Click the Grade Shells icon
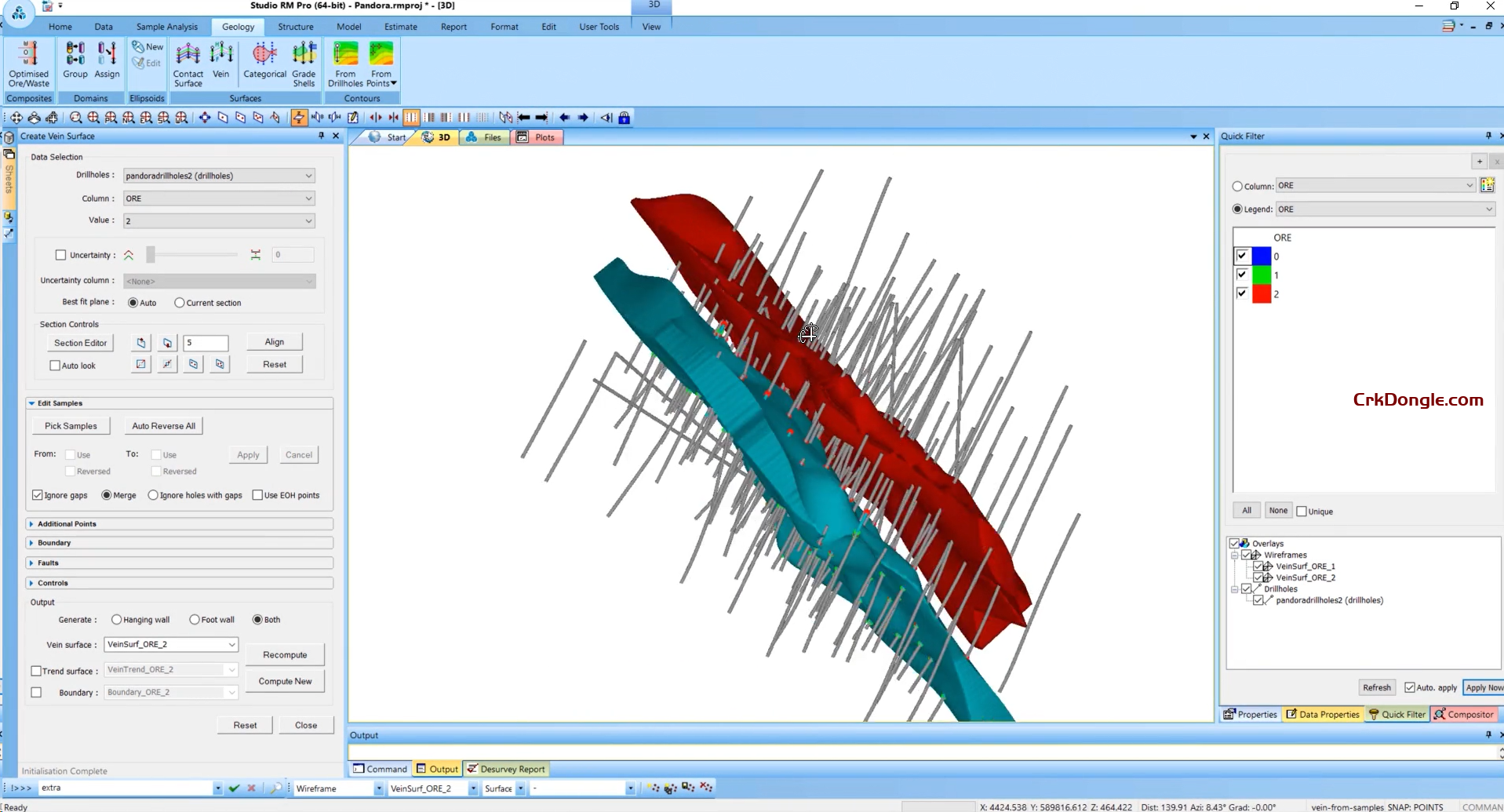This screenshot has width=1504, height=812. tap(304, 64)
